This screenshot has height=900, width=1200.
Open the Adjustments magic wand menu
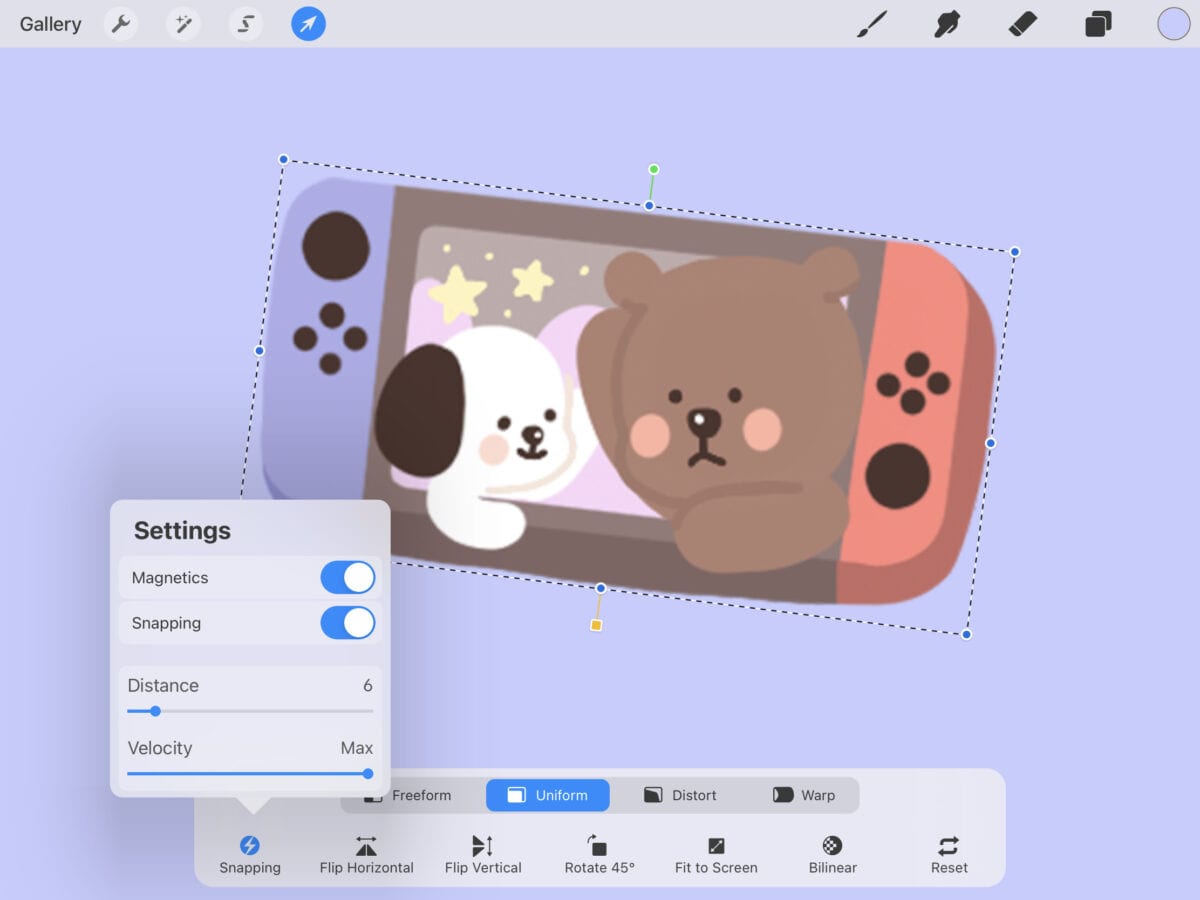[x=183, y=24]
